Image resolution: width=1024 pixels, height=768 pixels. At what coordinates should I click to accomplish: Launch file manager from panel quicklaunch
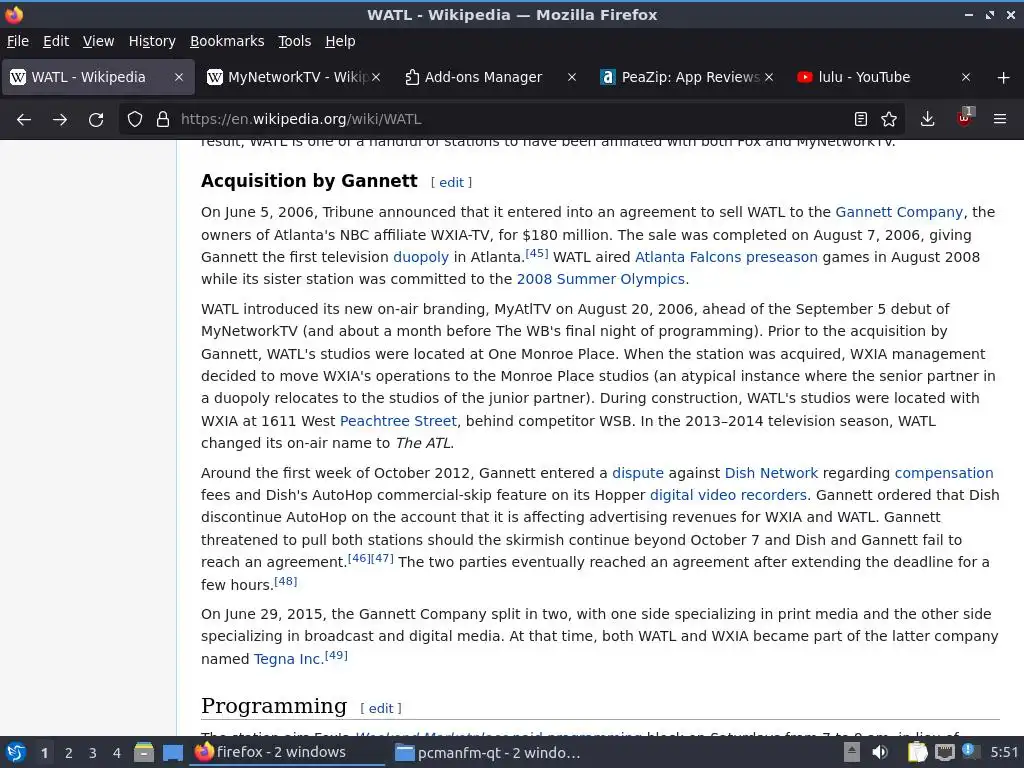(144, 753)
